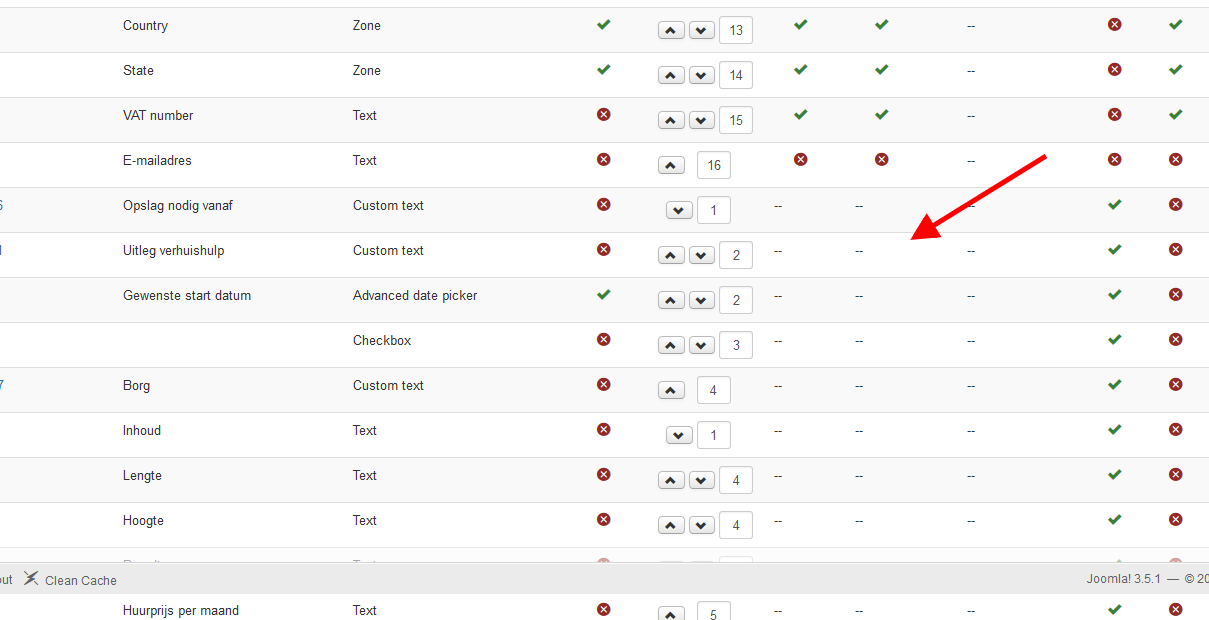The width and height of the screenshot is (1209, 620).
Task: Toggle red required icon for Borg
Action: [x=603, y=385]
